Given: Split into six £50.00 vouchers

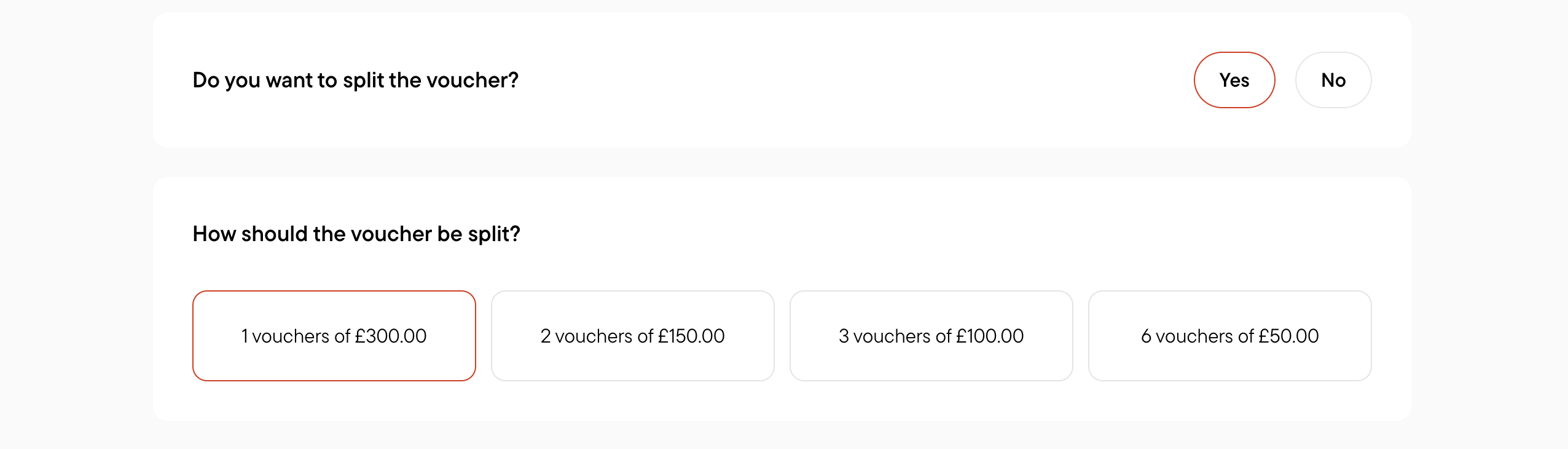Looking at the screenshot, I should click(1230, 336).
